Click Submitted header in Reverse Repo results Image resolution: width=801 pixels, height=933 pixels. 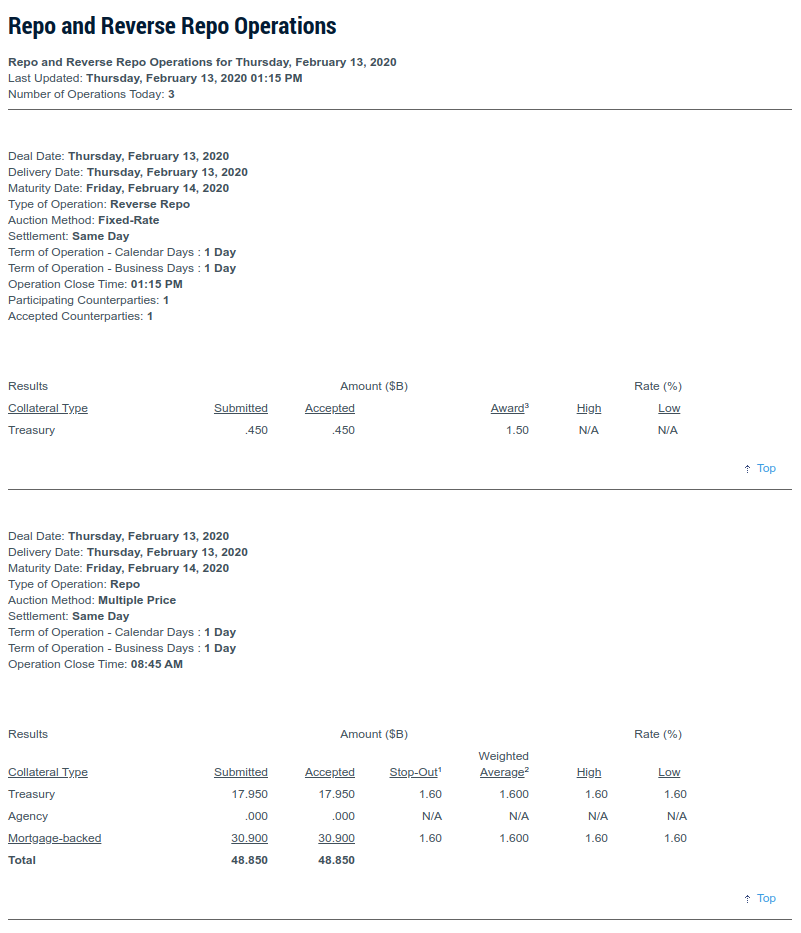[241, 408]
